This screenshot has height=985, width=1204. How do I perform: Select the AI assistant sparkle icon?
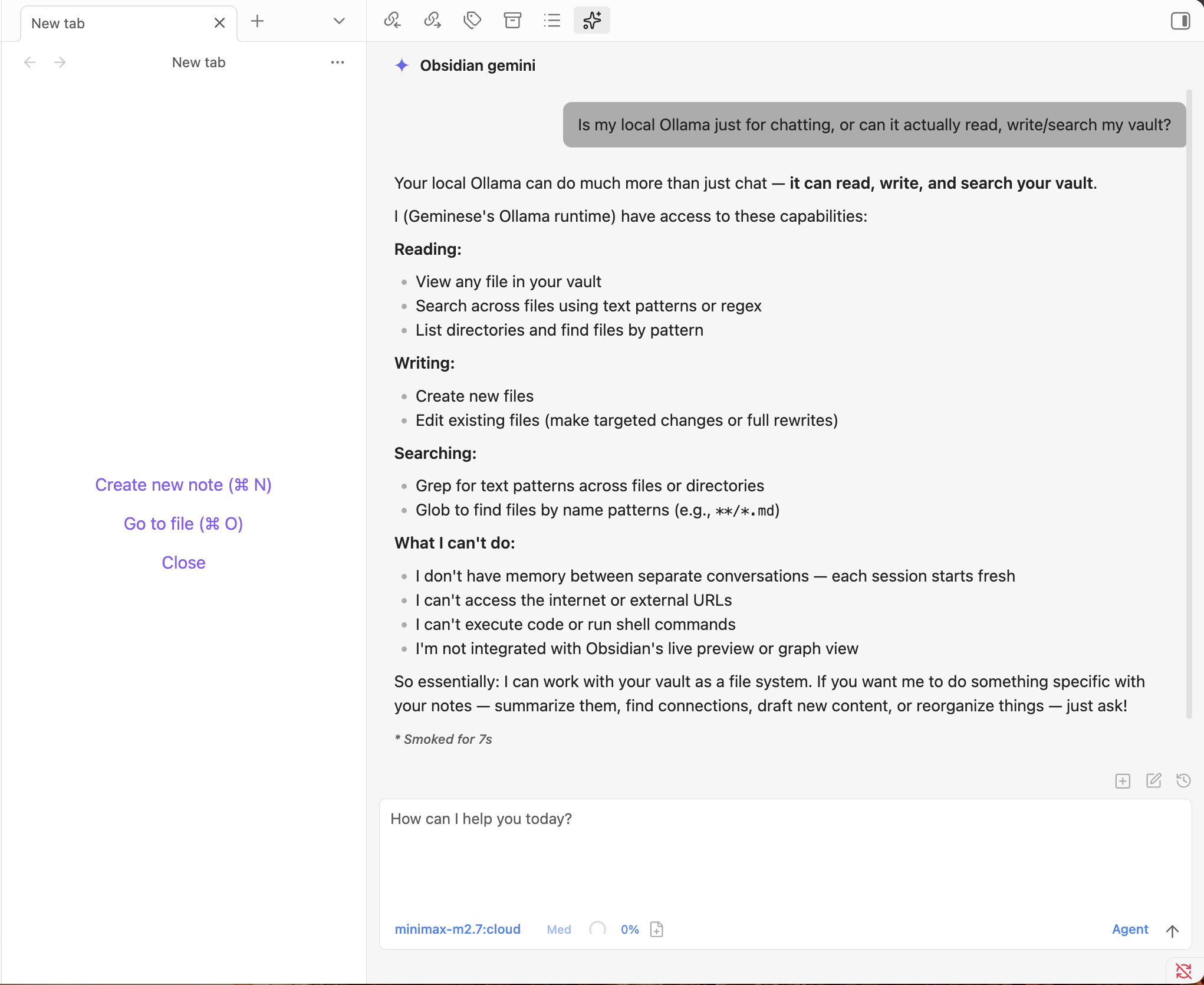591,20
